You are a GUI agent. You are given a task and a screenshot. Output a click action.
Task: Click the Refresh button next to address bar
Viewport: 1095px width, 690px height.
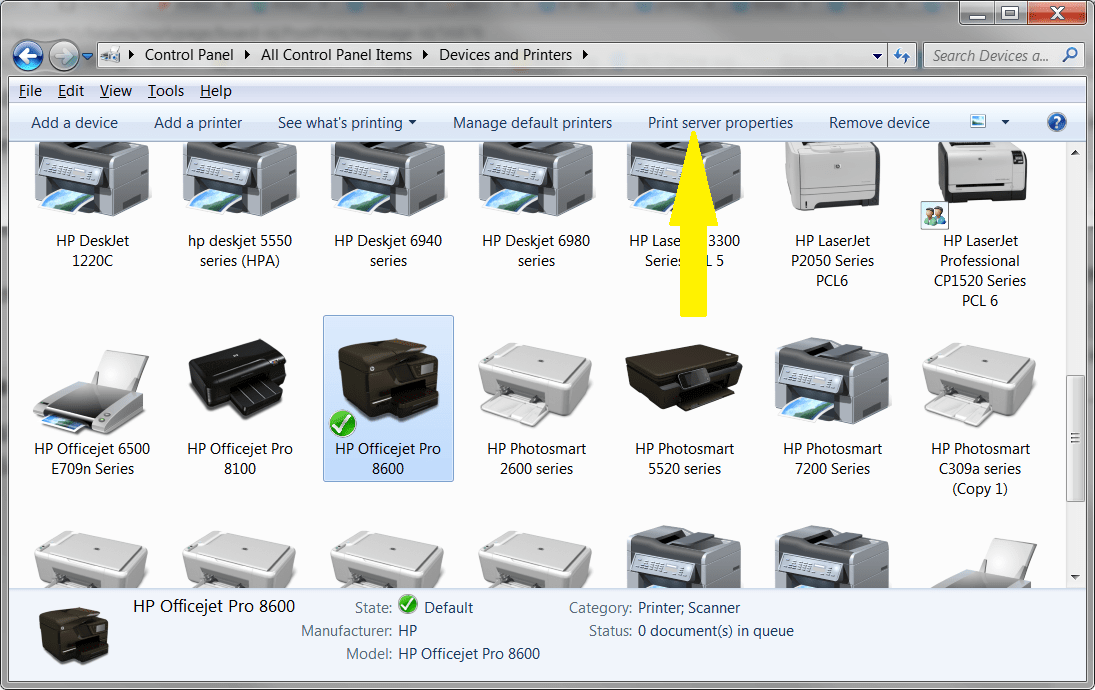[902, 56]
